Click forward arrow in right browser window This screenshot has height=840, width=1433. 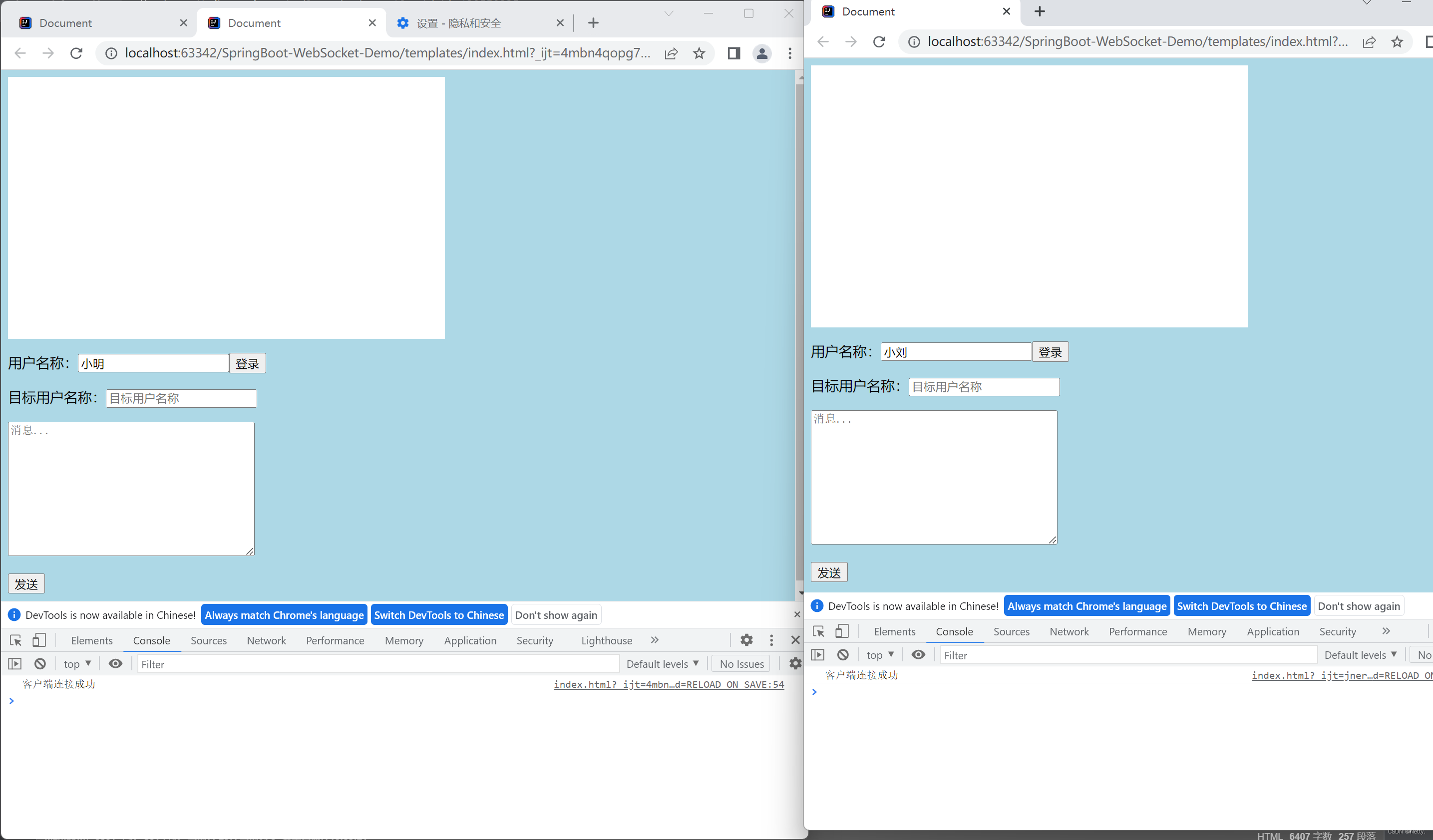(x=851, y=42)
